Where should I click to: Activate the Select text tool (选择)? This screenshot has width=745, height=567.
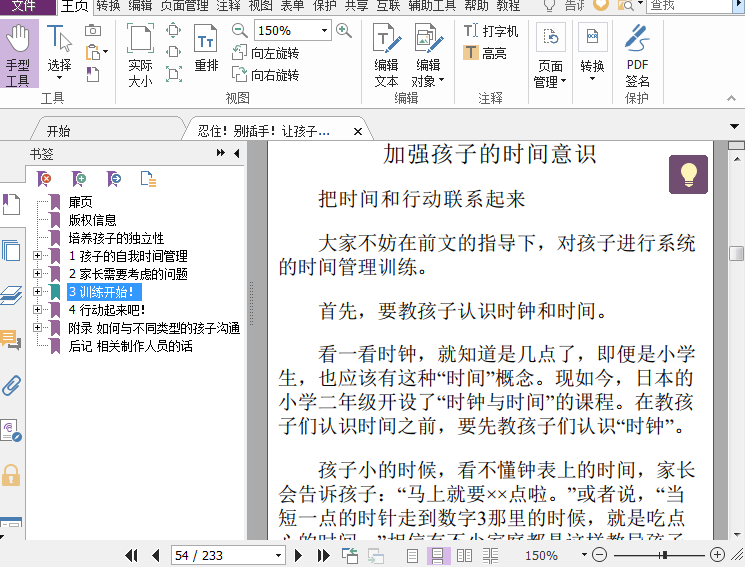(x=59, y=53)
